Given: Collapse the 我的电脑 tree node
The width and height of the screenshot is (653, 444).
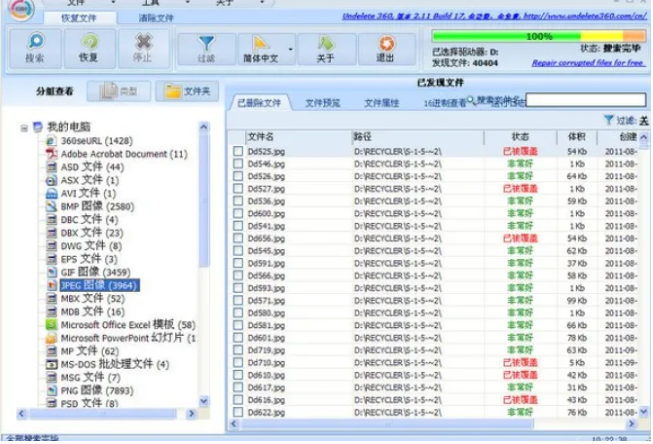Looking at the screenshot, I should (25, 128).
